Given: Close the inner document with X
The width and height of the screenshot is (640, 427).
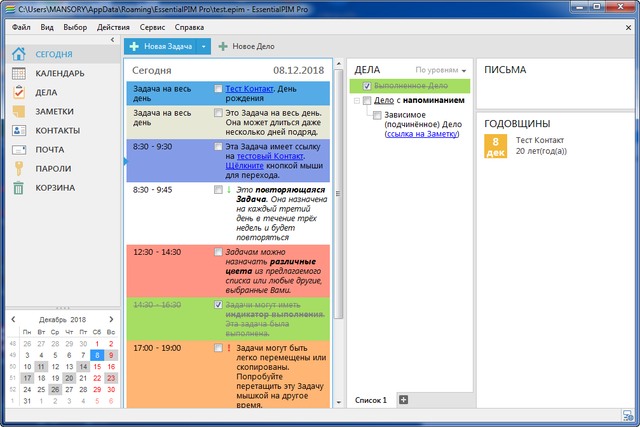Looking at the screenshot, I should pos(629,28).
